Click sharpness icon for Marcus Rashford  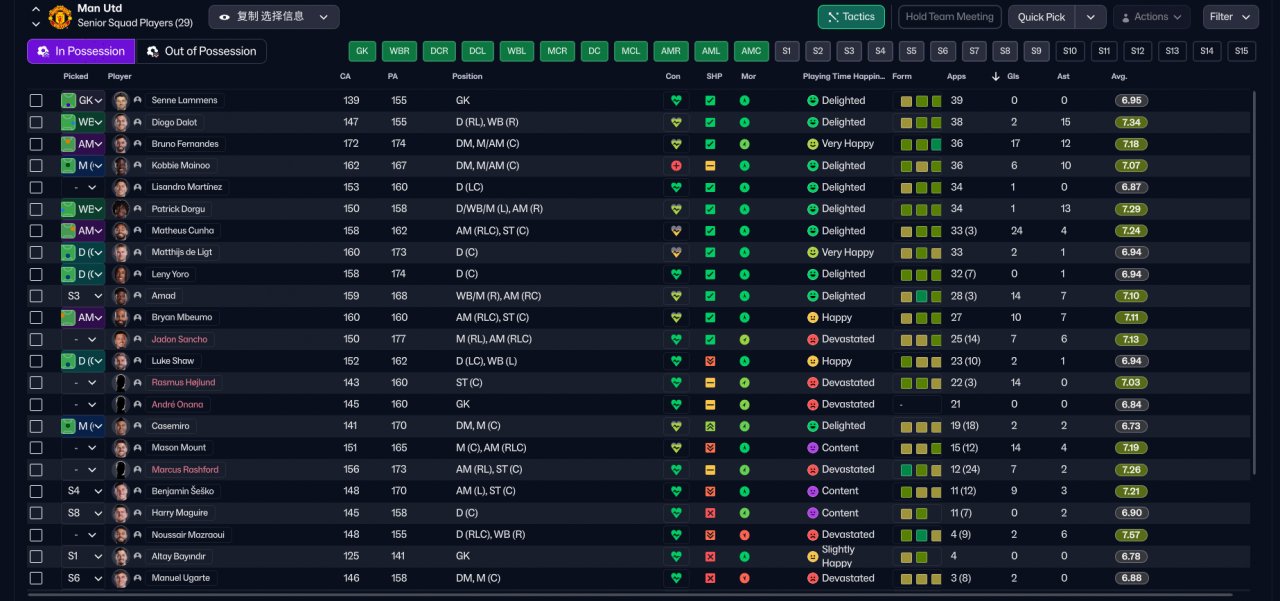click(x=710, y=470)
